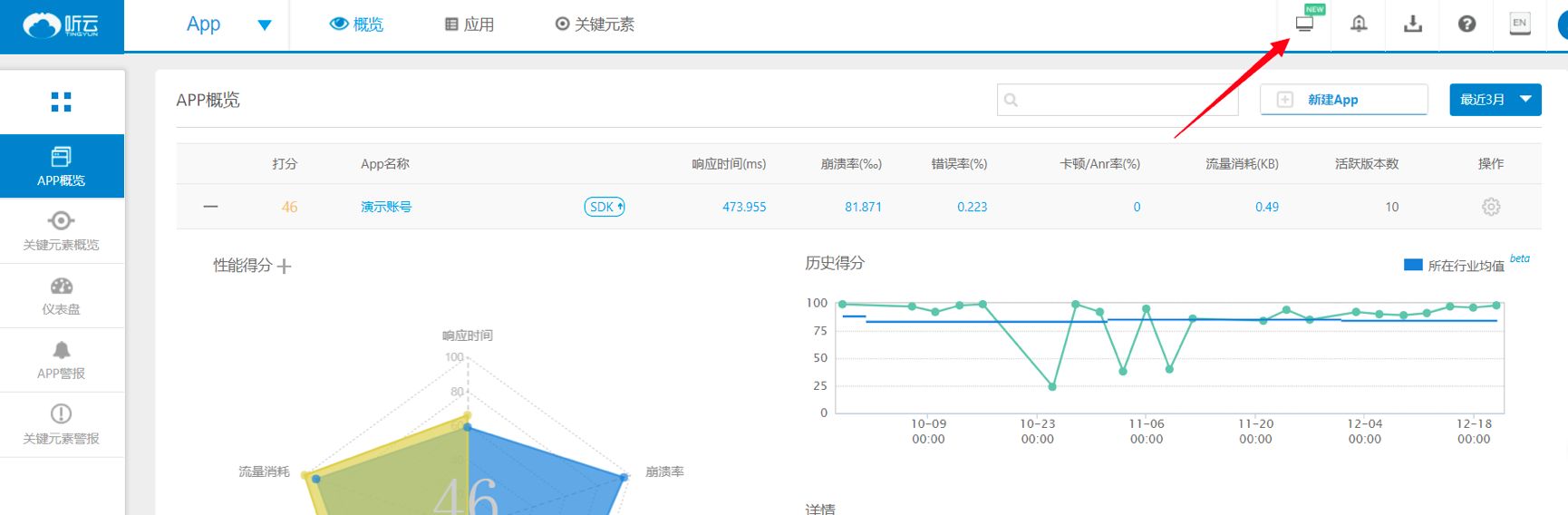This screenshot has width=1568, height=515.
Task: Click the radar chart 流量消耗 label
Action: [x=264, y=471]
